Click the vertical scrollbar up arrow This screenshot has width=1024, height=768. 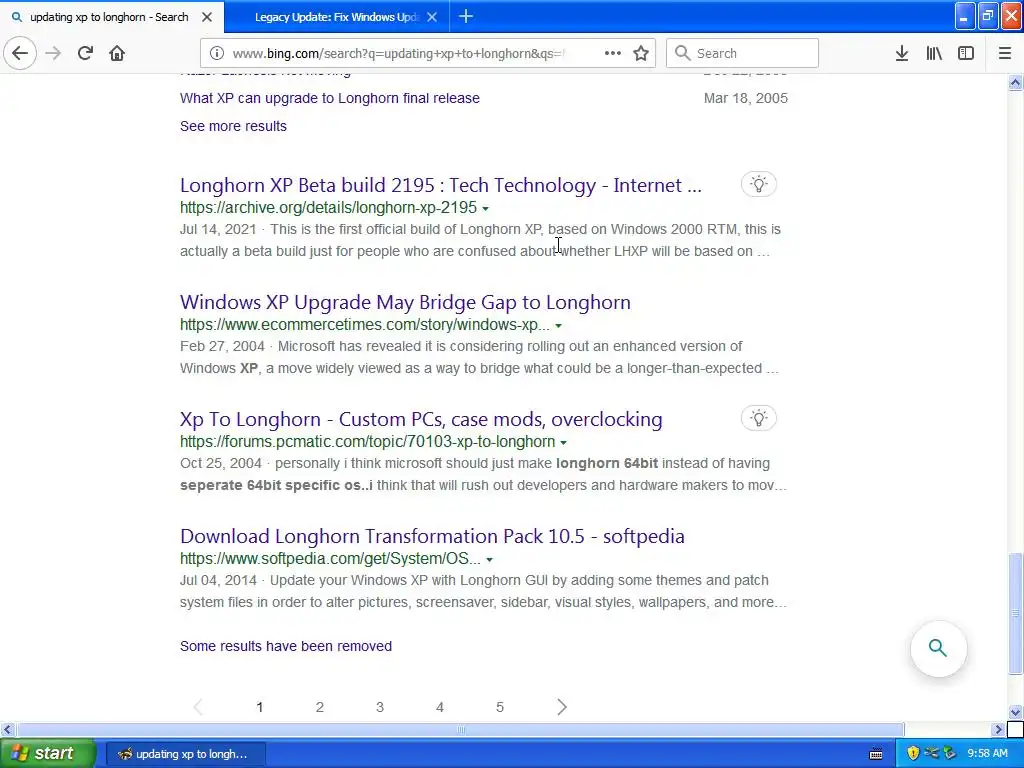point(1015,82)
